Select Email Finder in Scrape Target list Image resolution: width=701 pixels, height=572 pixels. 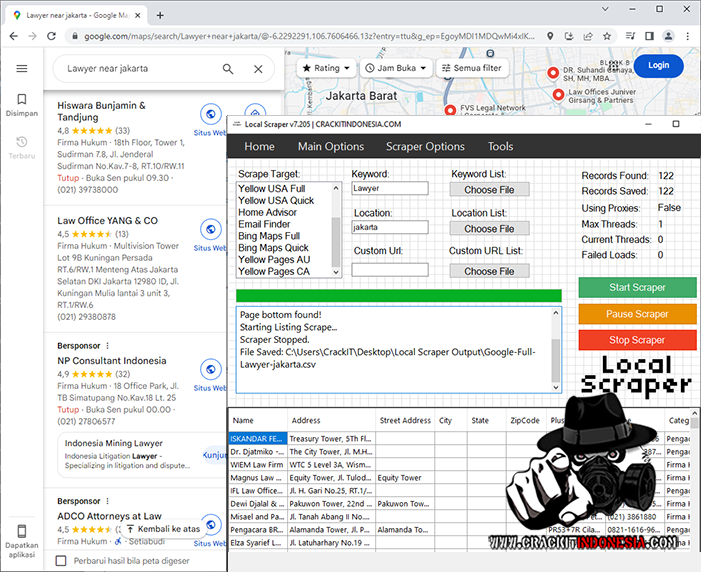point(263,224)
